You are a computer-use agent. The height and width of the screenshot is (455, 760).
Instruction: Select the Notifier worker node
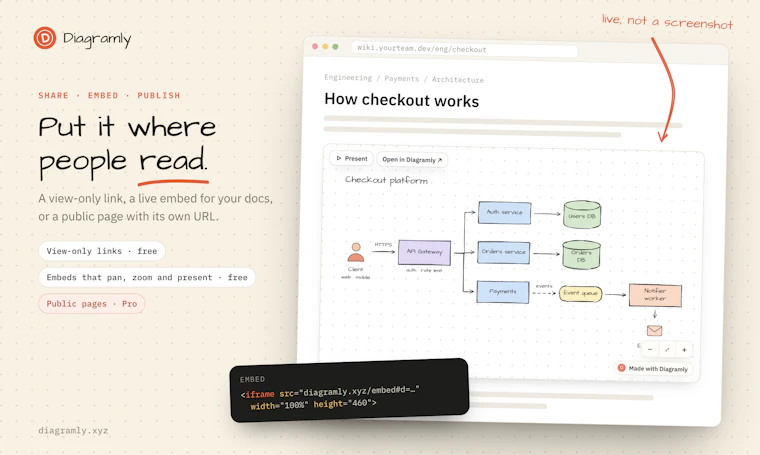coord(655,295)
